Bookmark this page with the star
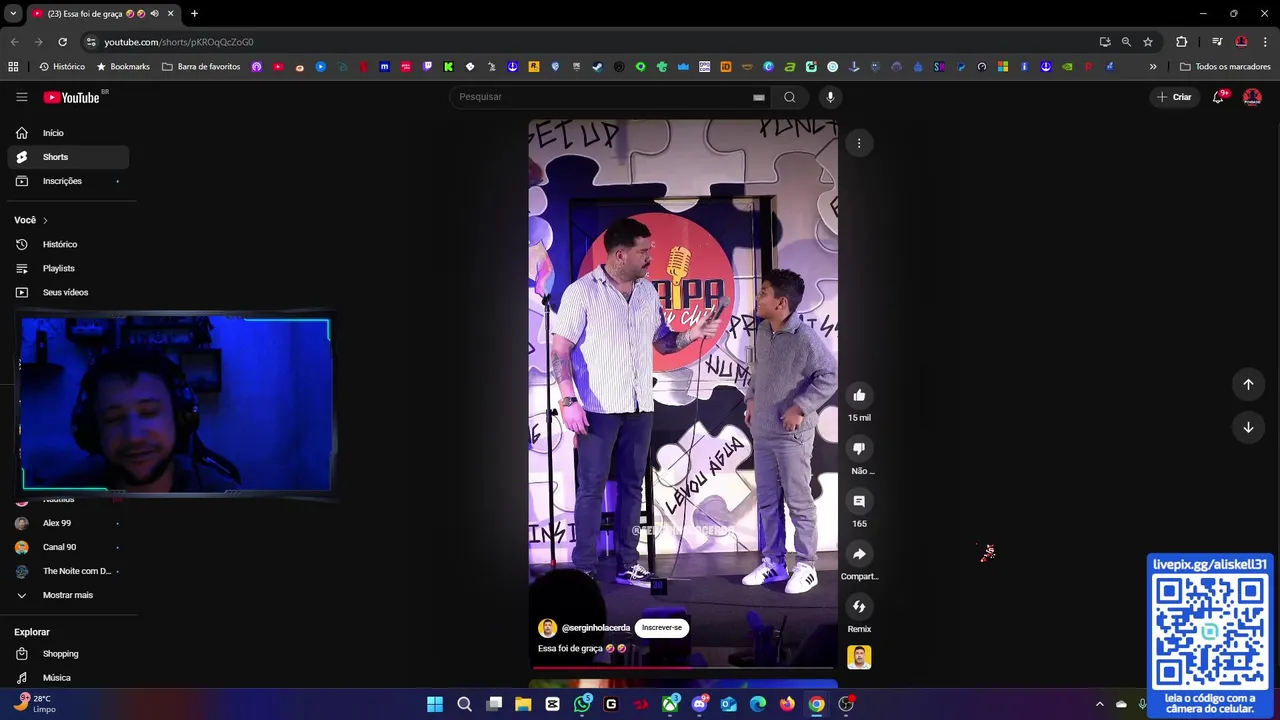 click(1148, 42)
